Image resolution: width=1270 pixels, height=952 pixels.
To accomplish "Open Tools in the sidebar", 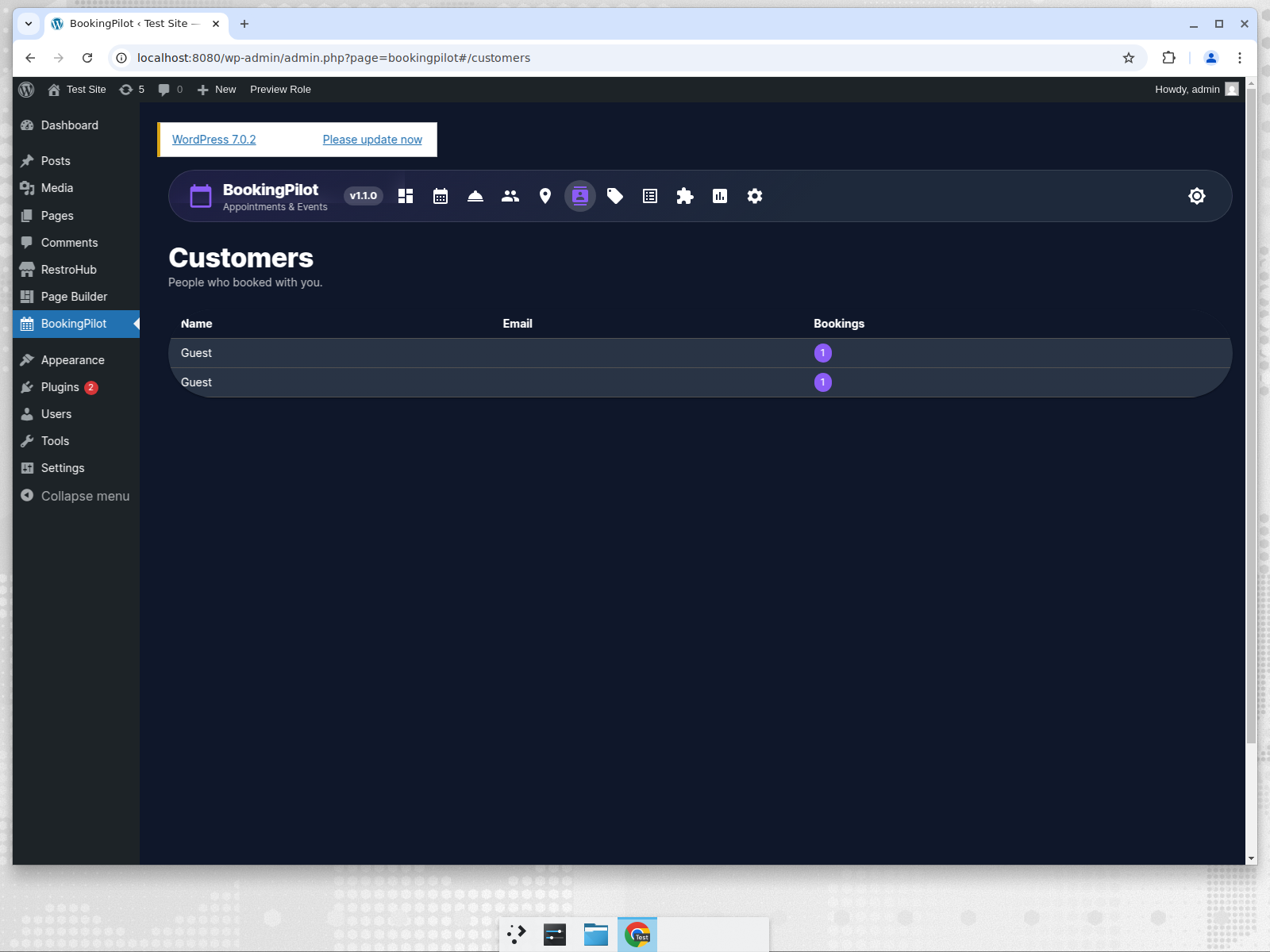I will [x=76, y=441].
